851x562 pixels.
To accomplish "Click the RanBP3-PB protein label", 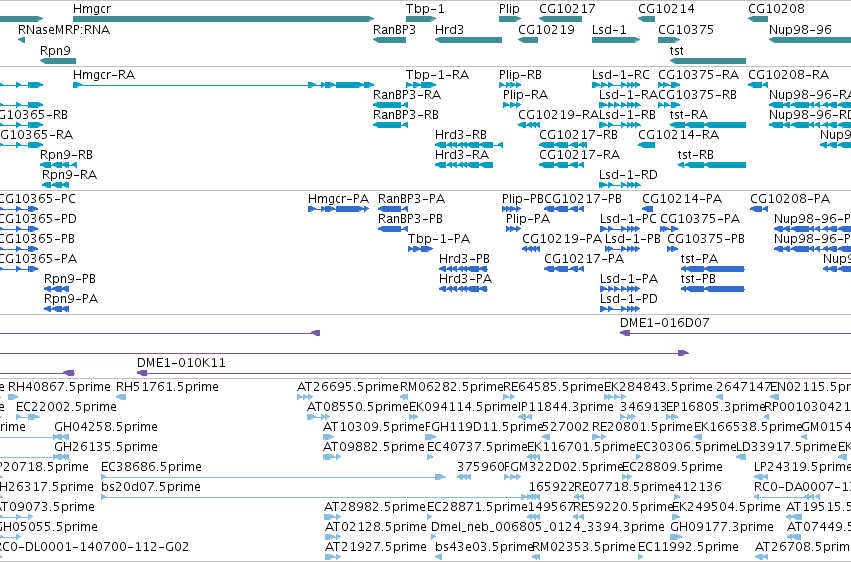I will click(x=410, y=219).
